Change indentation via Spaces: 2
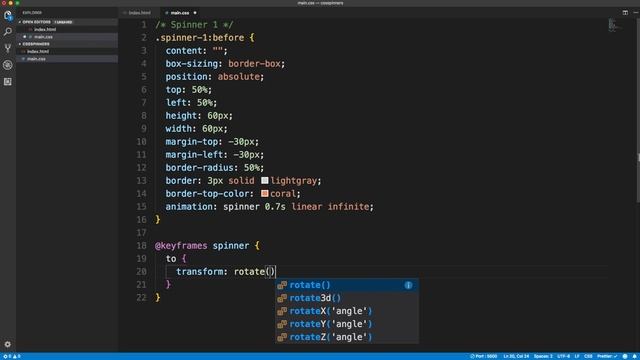Screen dimensions: 640x360 [x=543, y=356]
